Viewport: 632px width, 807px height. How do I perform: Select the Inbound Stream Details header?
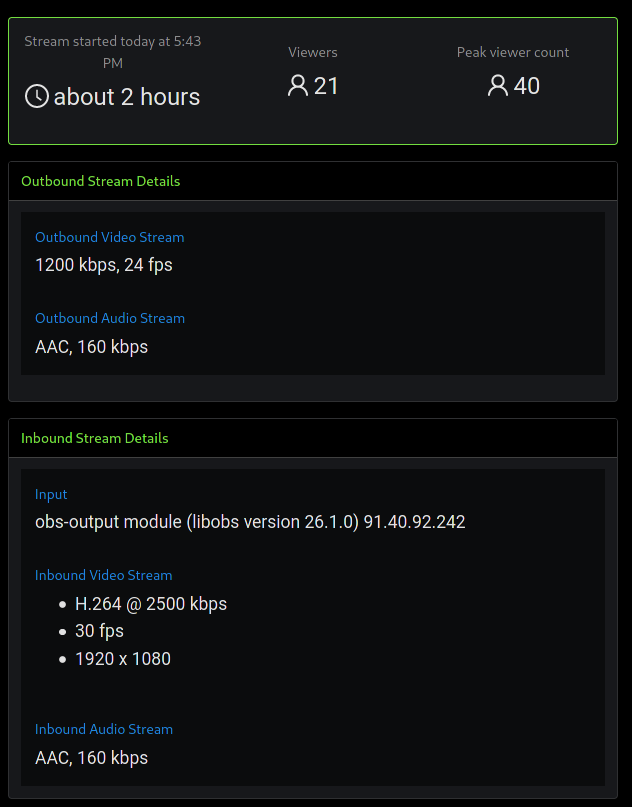pyautogui.click(x=95, y=438)
